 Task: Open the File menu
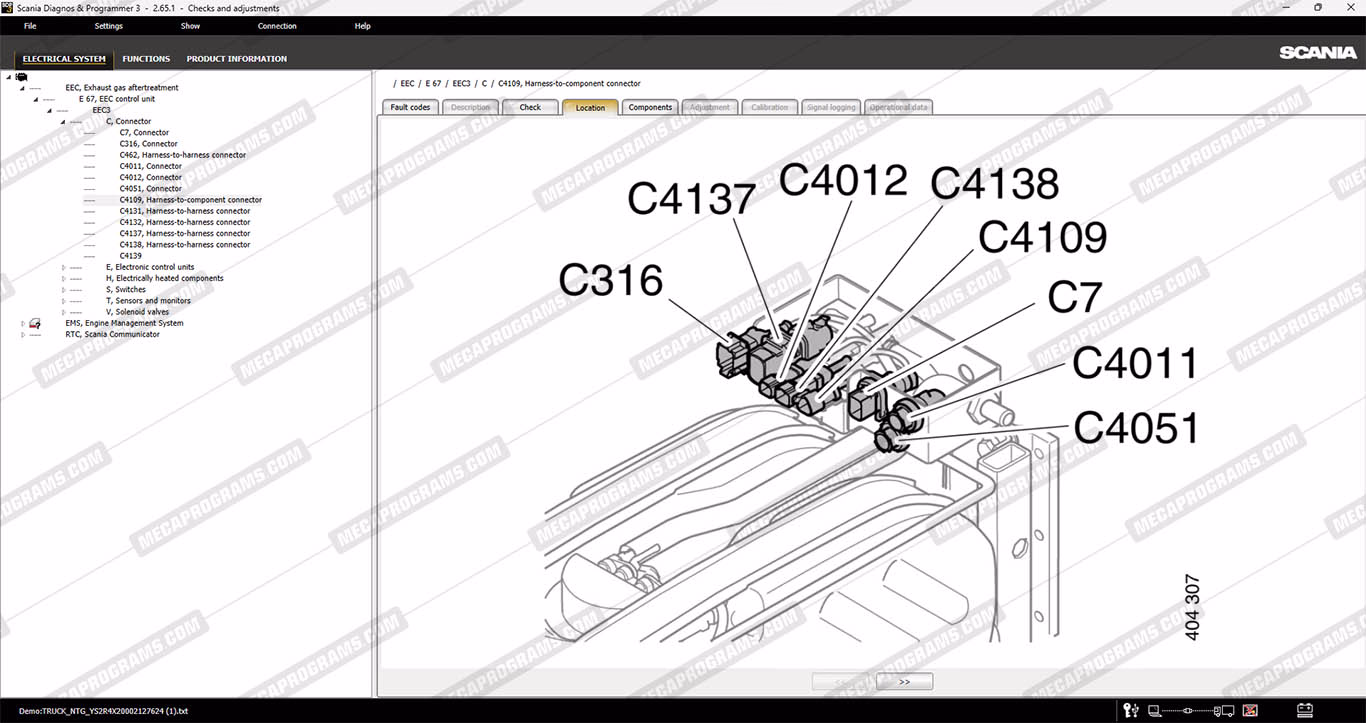(x=30, y=26)
